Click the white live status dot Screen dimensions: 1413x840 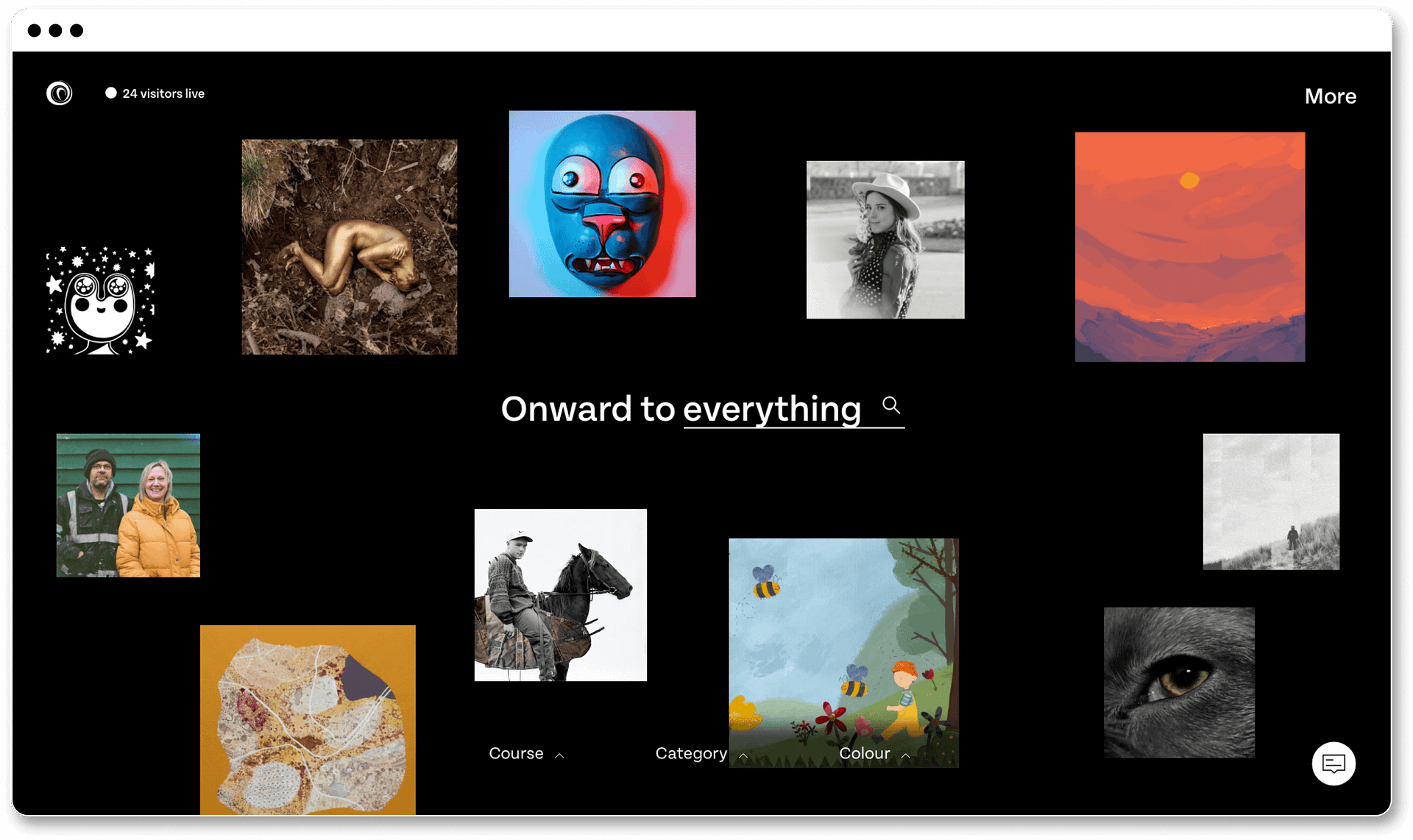click(111, 93)
